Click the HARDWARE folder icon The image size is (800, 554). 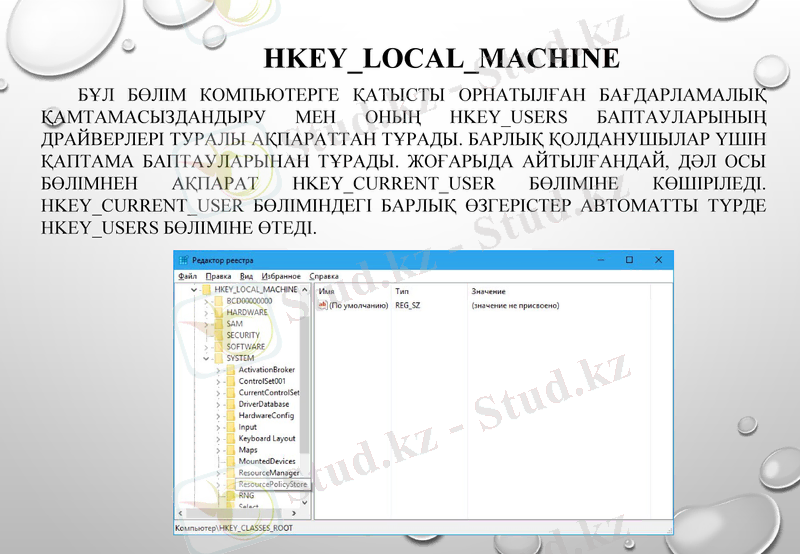coord(219,312)
